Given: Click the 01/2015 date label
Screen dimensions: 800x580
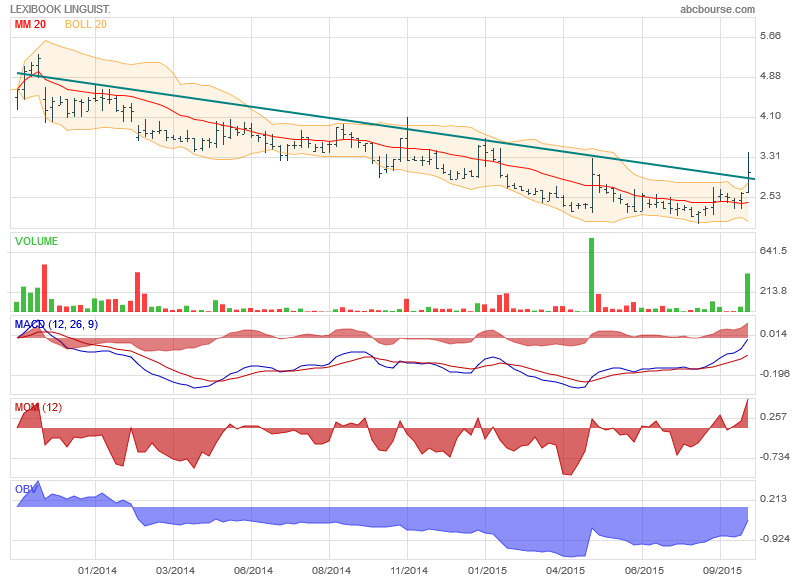Looking at the screenshot, I should point(487,571).
